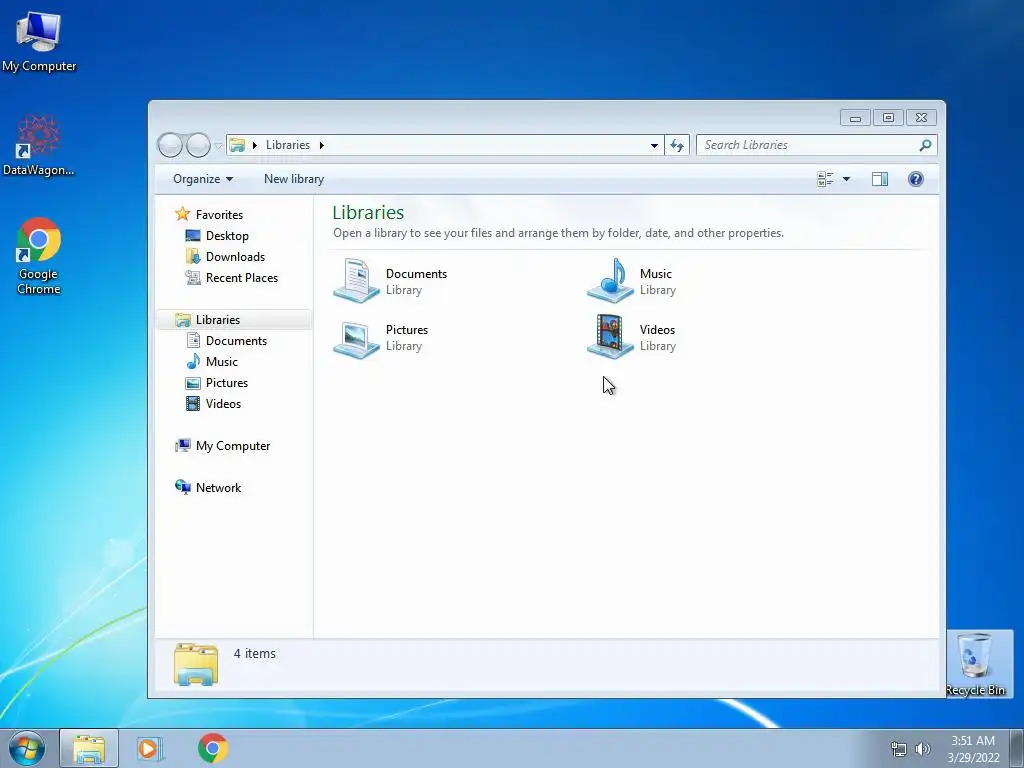The height and width of the screenshot is (768, 1024).
Task: Click the network tray icon
Action: pos(899,749)
